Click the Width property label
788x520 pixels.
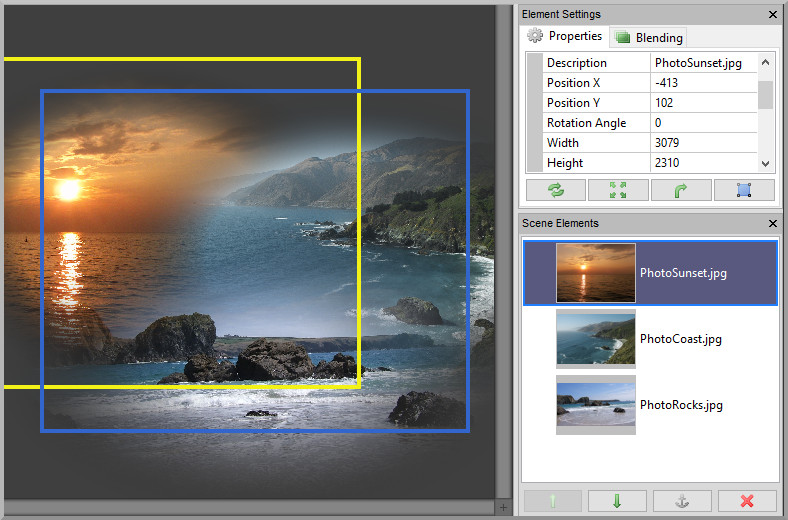tap(563, 143)
